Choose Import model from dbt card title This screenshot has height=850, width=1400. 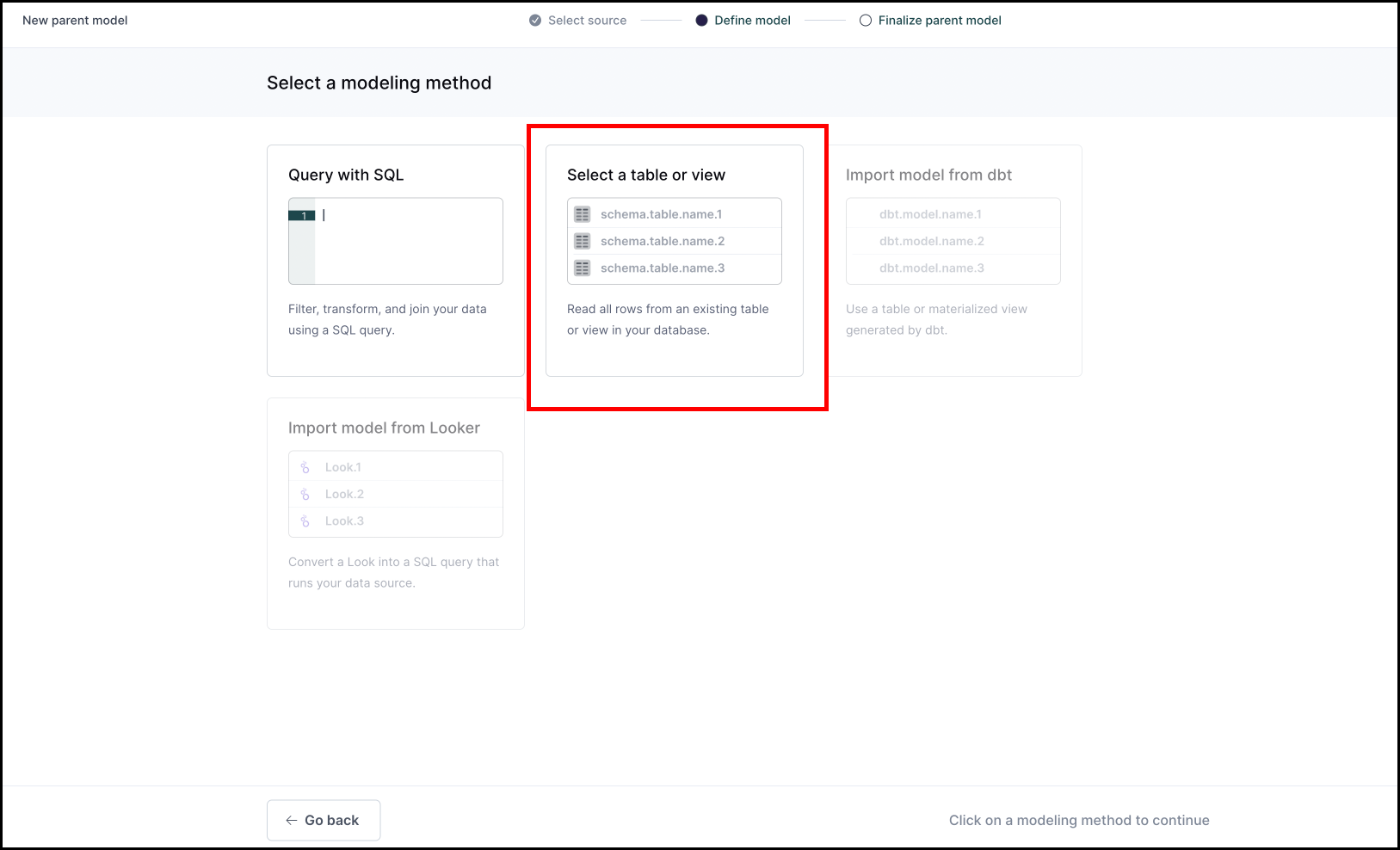928,175
